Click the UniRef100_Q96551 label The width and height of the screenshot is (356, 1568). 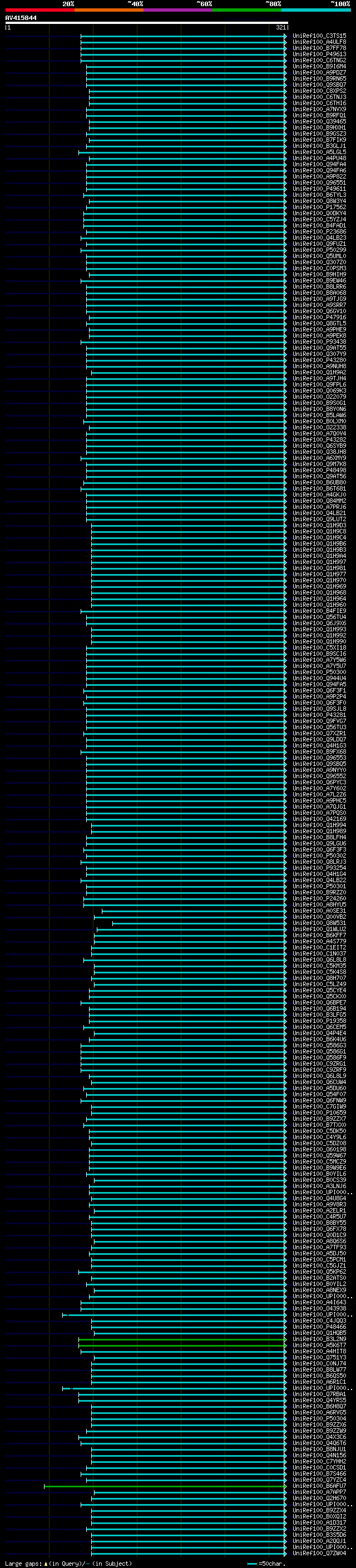click(x=319, y=182)
